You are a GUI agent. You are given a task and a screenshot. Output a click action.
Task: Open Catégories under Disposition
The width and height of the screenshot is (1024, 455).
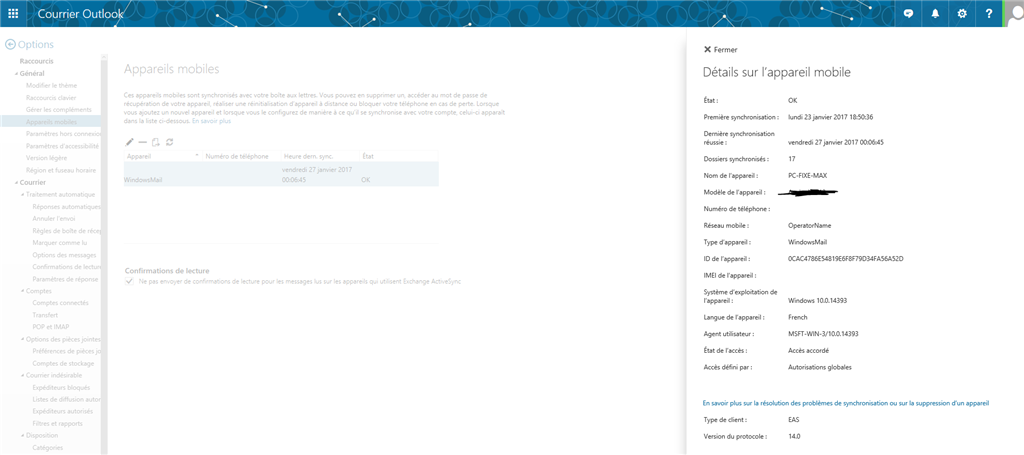coord(48,448)
